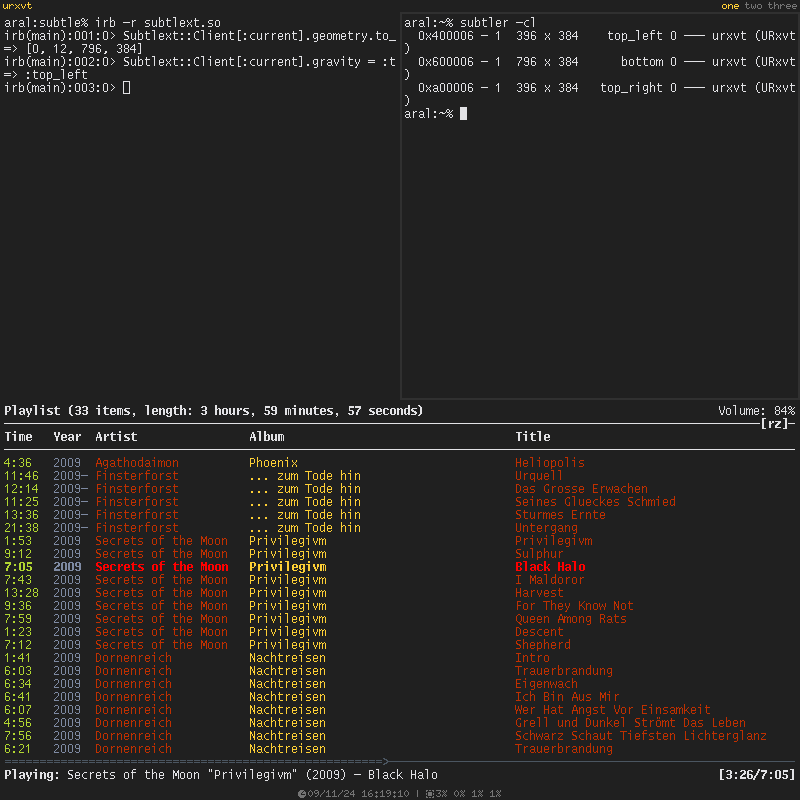Select the track "Heliopolis" by Agathodaimon
Image resolution: width=800 pixels, height=800 pixels.
coord(549,463)
